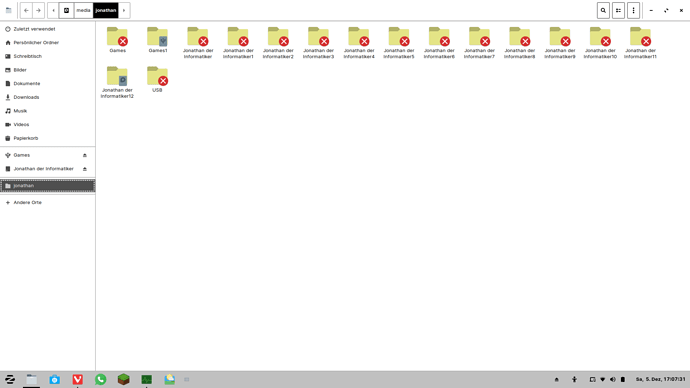Select folder 'Jonathan der Informatiker' without number
This screenshot has height=388, width=690.
point(198,43)
